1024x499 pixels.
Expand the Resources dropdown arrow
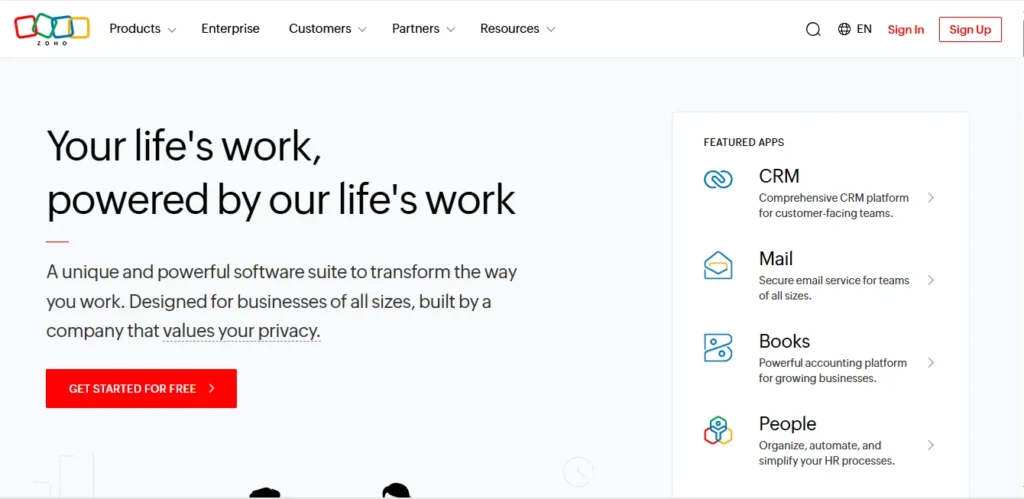point(551,30)
